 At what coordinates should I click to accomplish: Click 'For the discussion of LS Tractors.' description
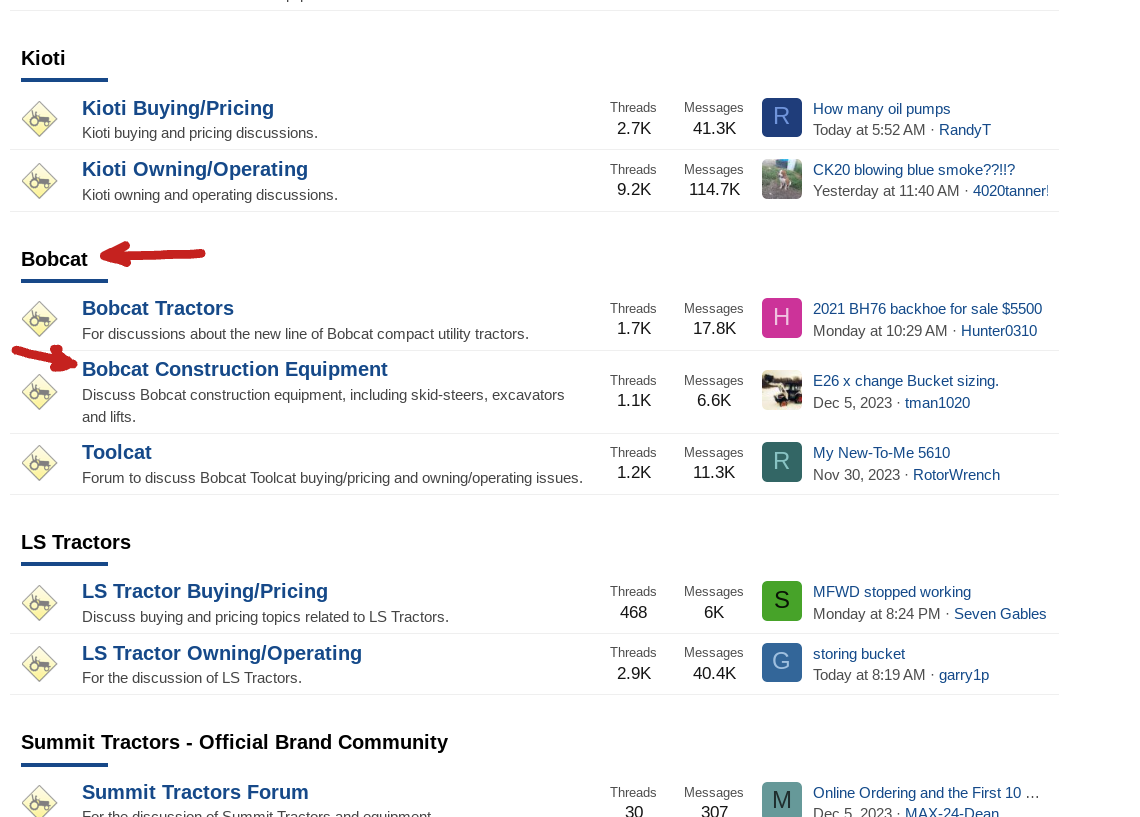coord(192,678)
